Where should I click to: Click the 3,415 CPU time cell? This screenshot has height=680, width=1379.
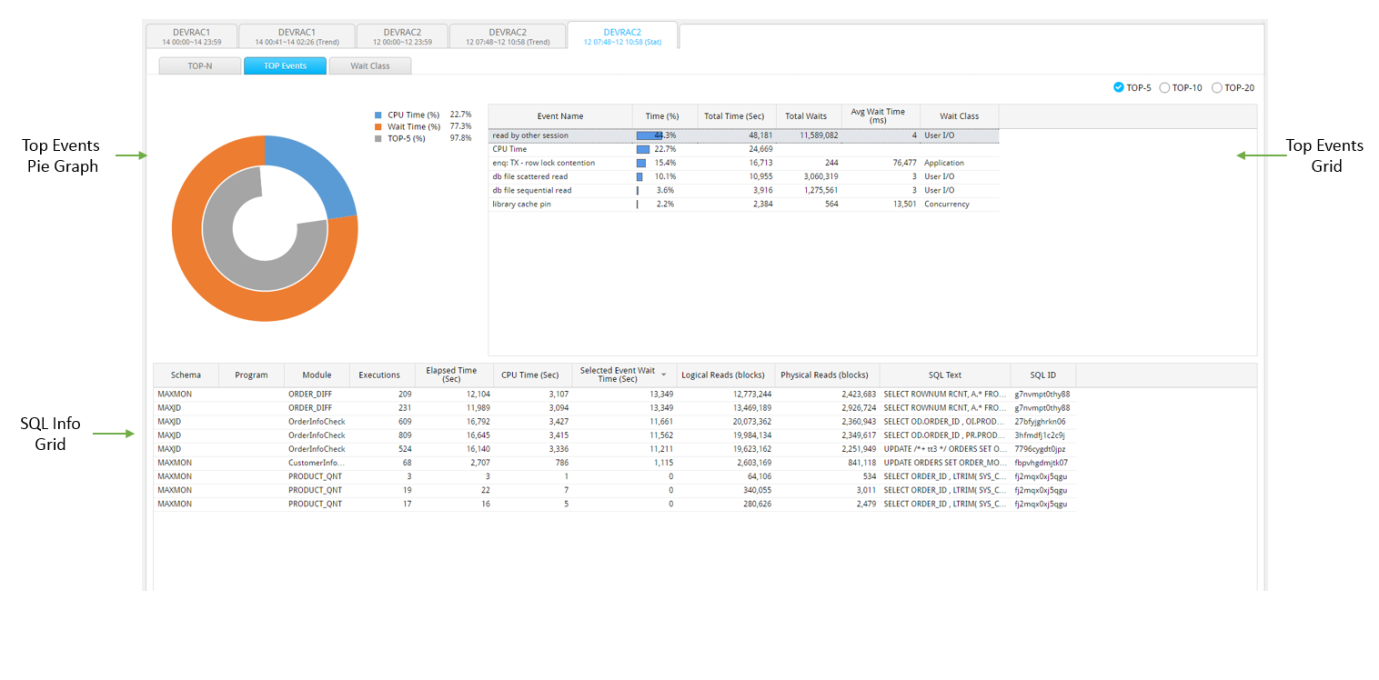(x=532, y=435)
